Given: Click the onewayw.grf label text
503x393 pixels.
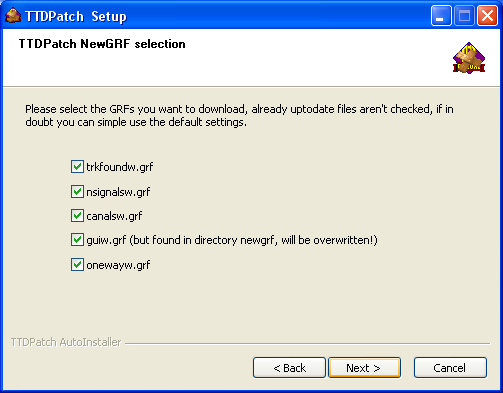Looking at the screenshot, I should click(118, 265).
